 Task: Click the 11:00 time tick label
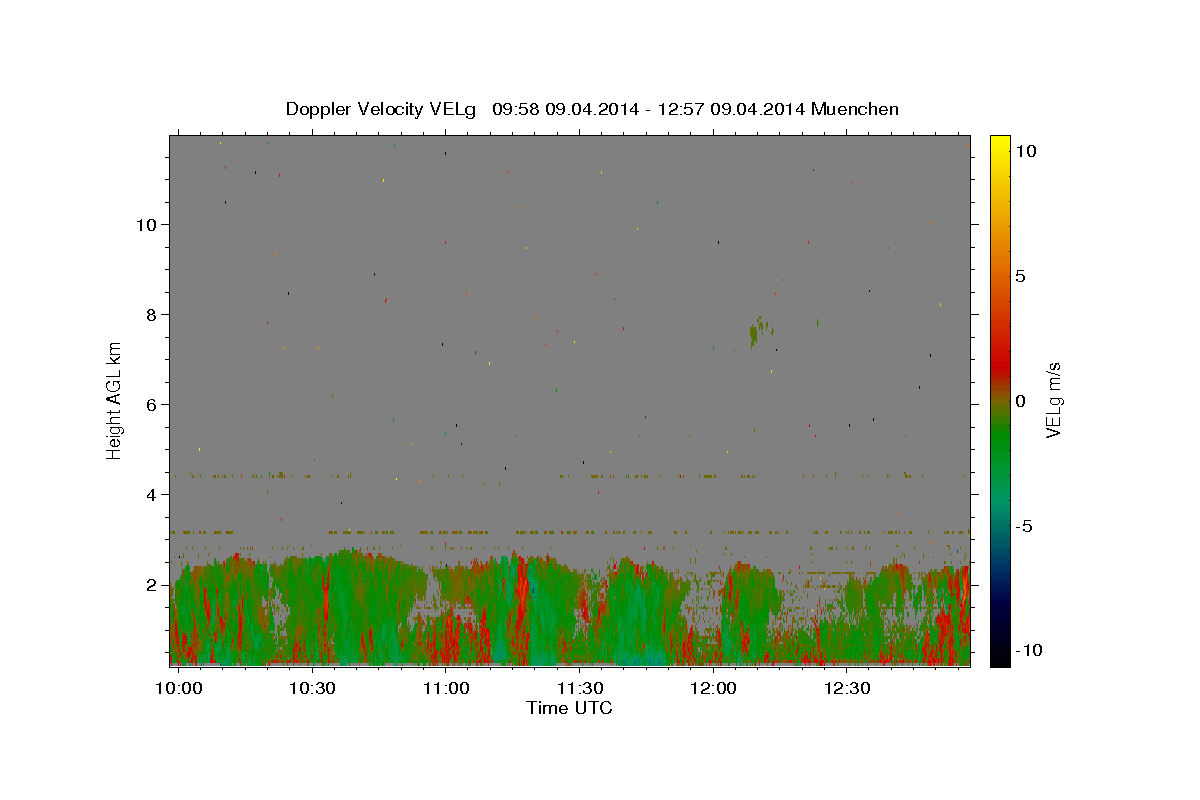pyautogui.click(x=446, y=689)
